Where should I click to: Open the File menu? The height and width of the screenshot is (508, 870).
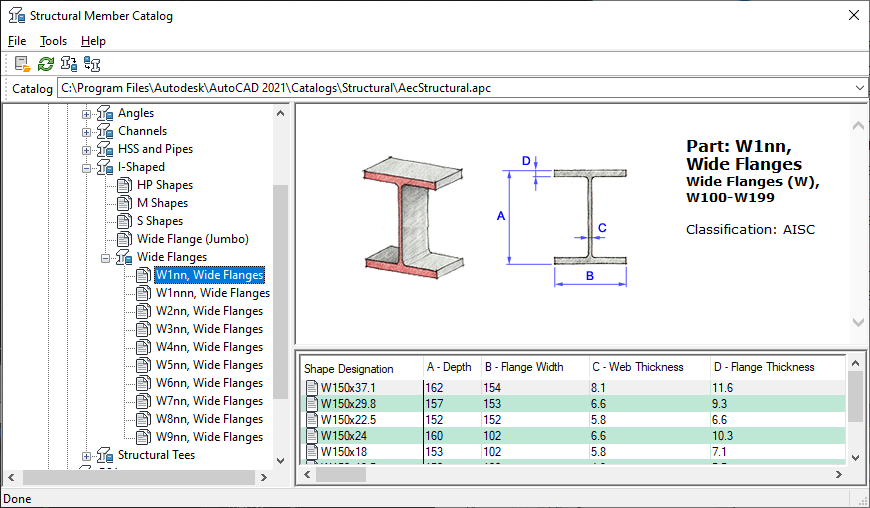coord(17,41)
